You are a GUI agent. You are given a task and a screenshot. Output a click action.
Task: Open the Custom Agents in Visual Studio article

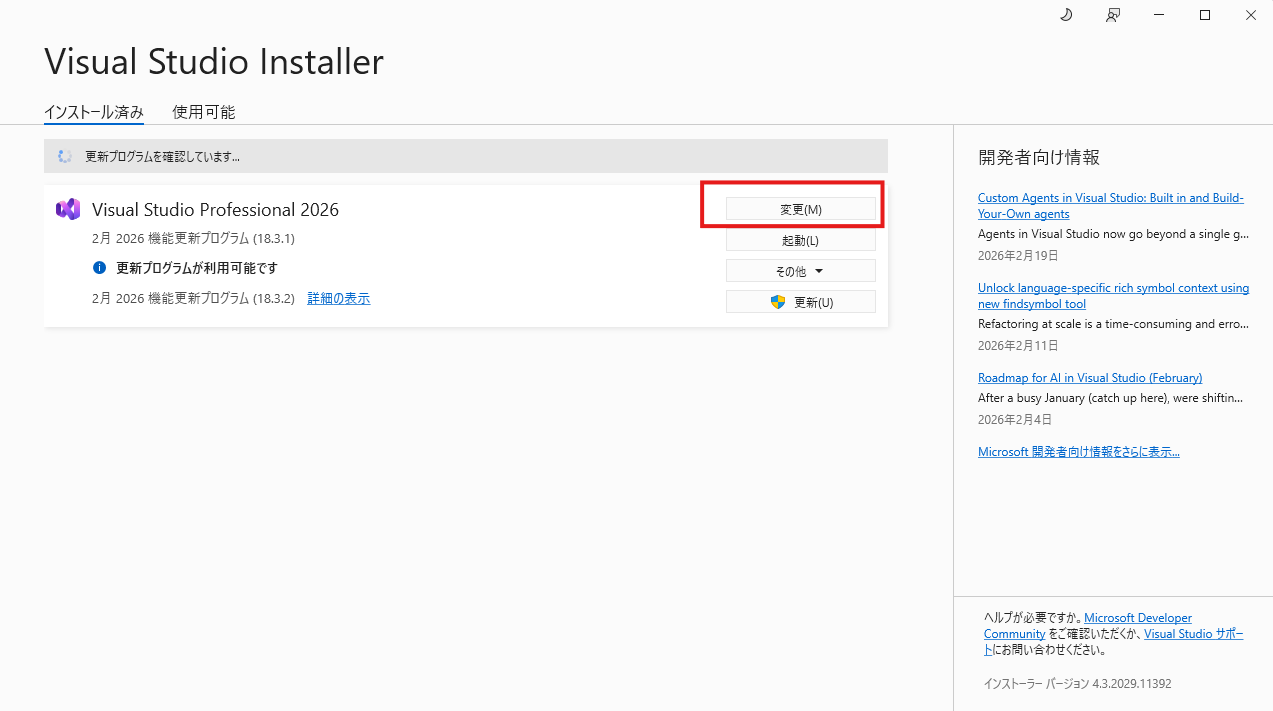point(1110,198)
